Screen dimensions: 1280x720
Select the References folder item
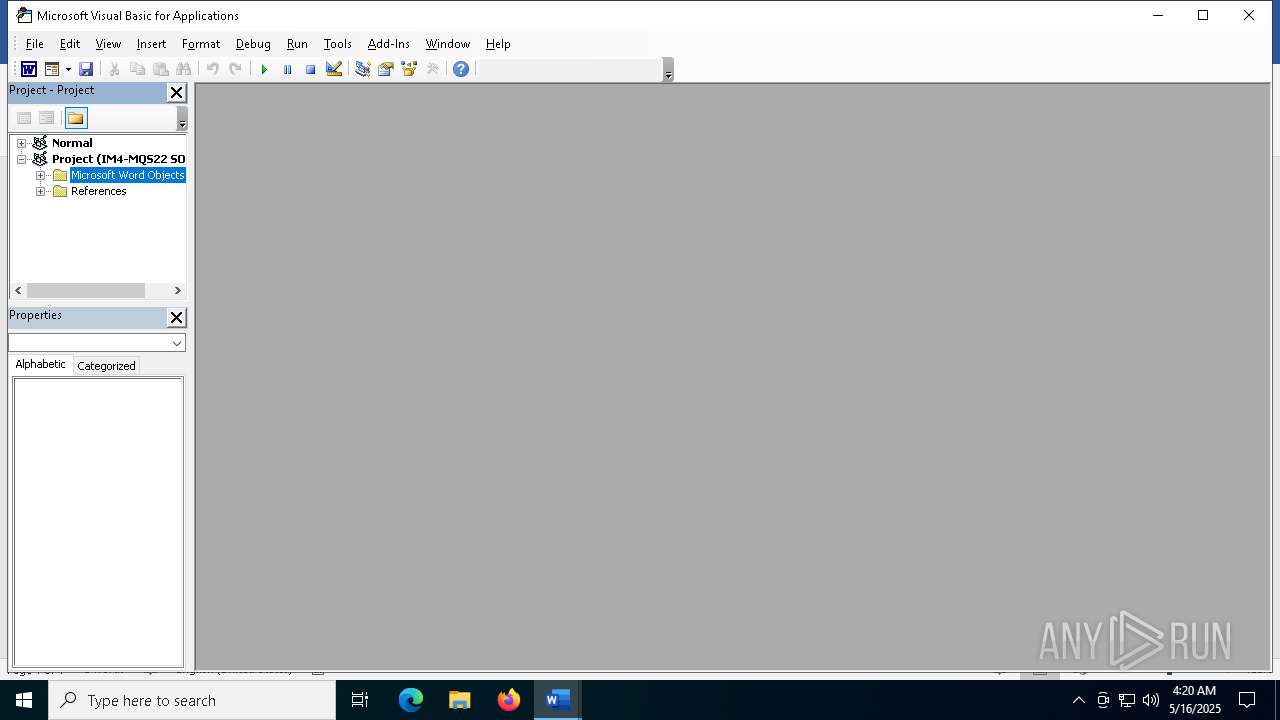(98, 191)
